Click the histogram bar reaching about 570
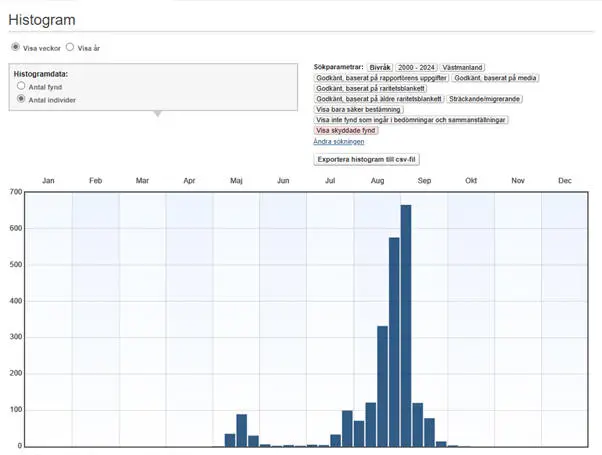This screenshot has height=455, width=602. pyautogui.click(x=394, y=341)
